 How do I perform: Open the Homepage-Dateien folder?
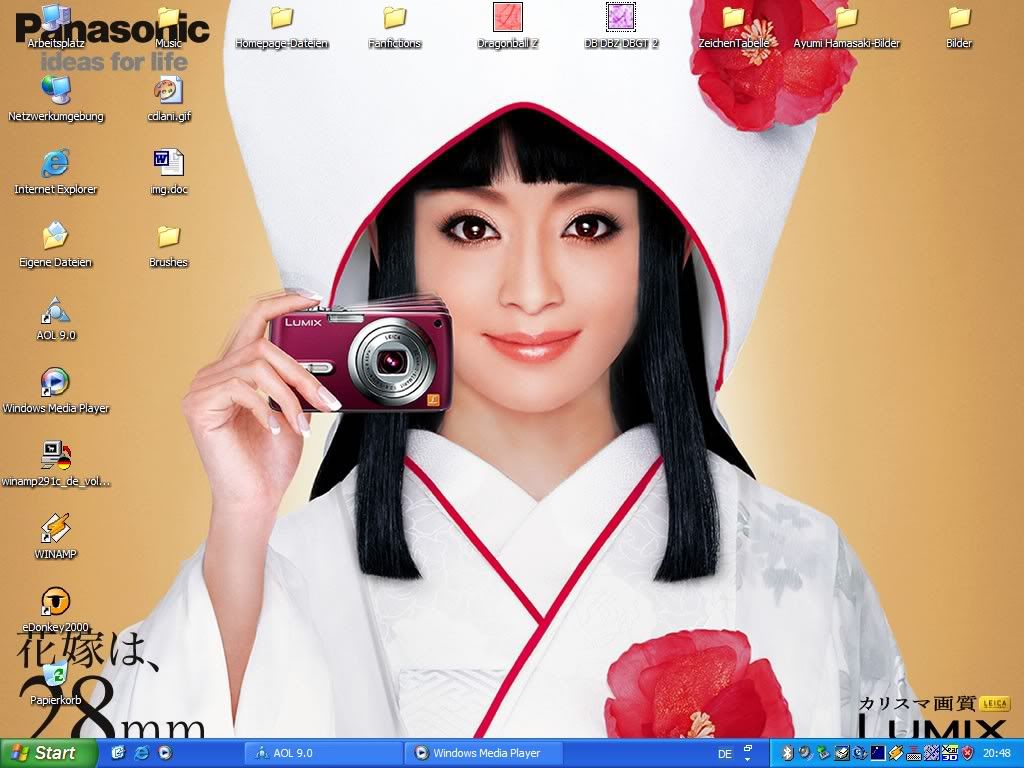click(281, 26)
